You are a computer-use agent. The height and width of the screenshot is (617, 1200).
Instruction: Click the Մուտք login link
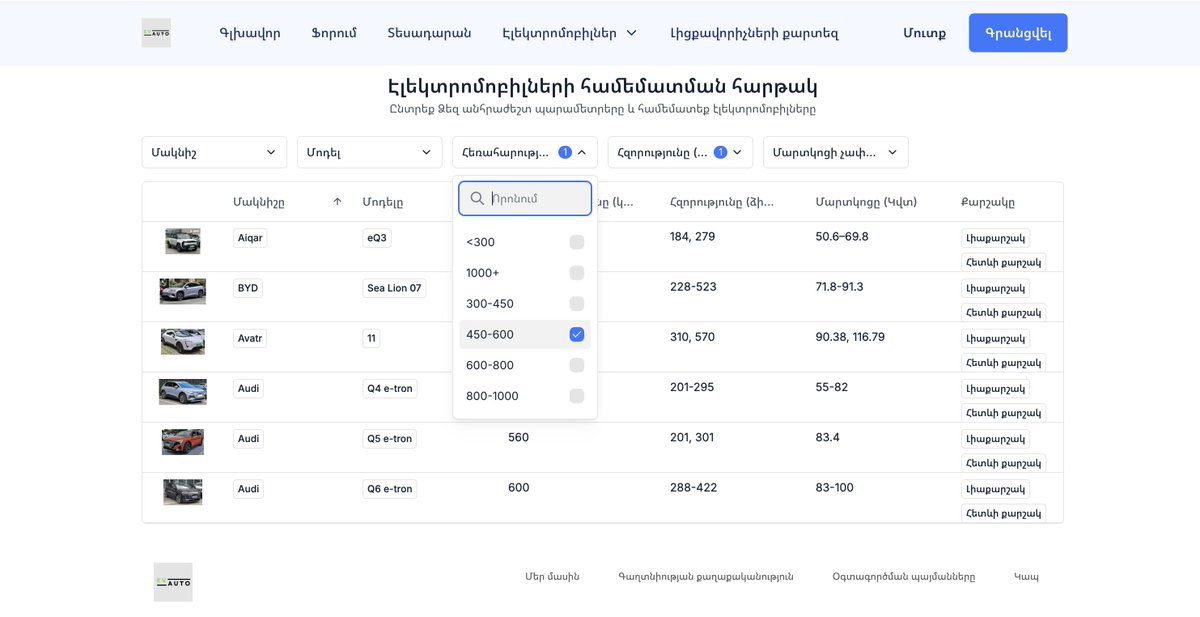coord(924,33)
